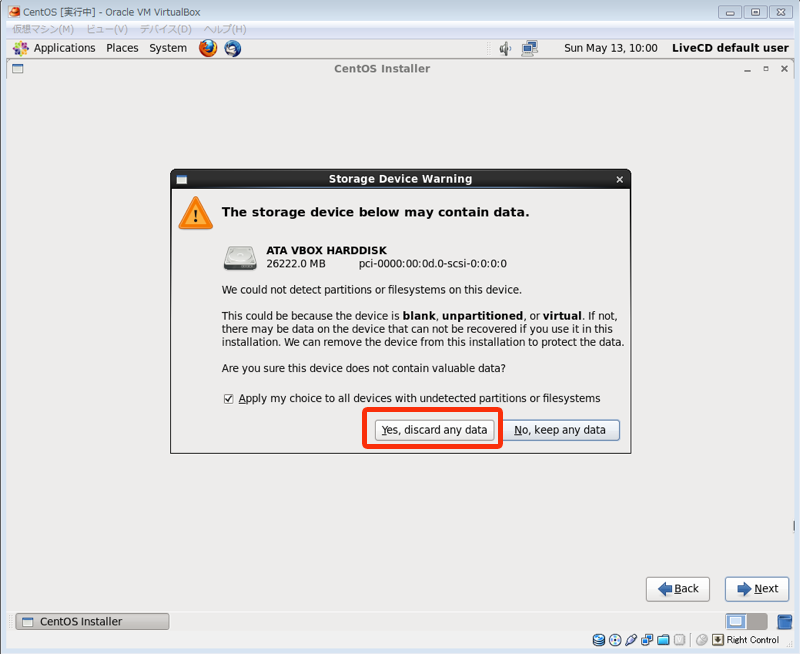Click VirtualBox title bar application icon
The height and width of the screenshot is (654, 800).
pyautogui.click(x=14, y=12)
